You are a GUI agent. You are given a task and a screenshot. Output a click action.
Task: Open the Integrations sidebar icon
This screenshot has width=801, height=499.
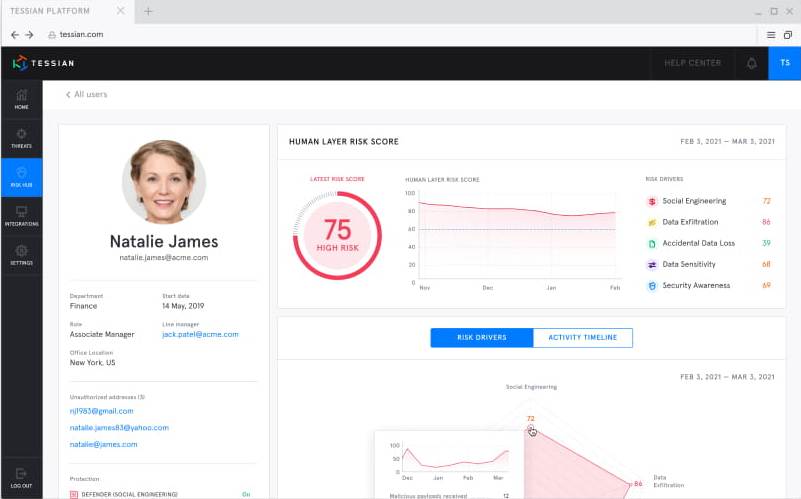(21, 216)
